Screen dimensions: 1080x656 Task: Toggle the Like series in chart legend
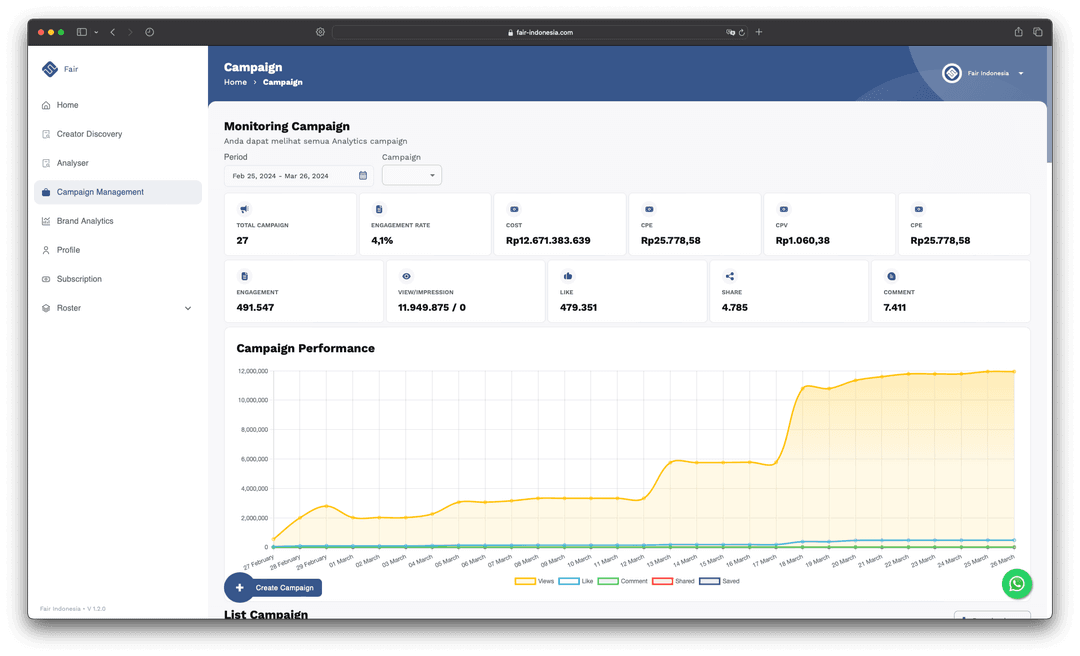577,581
